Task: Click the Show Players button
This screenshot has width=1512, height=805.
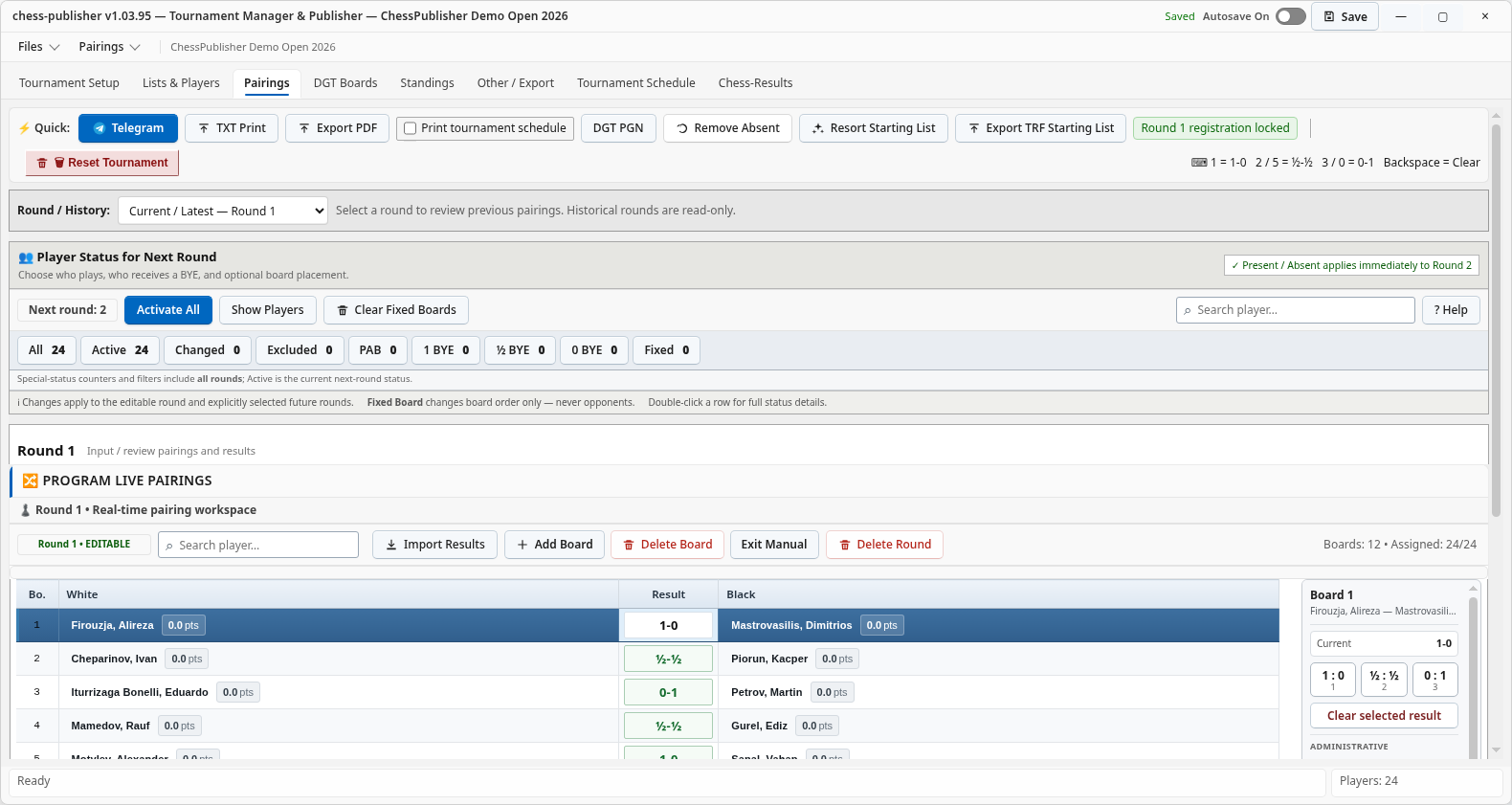Action: pos(267,310)
